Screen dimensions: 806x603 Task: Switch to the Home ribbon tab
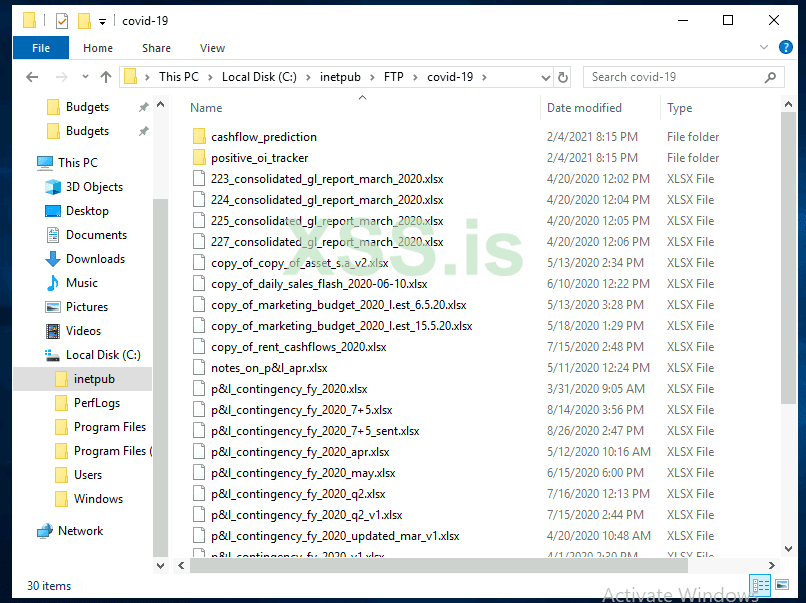pos(98,48)
